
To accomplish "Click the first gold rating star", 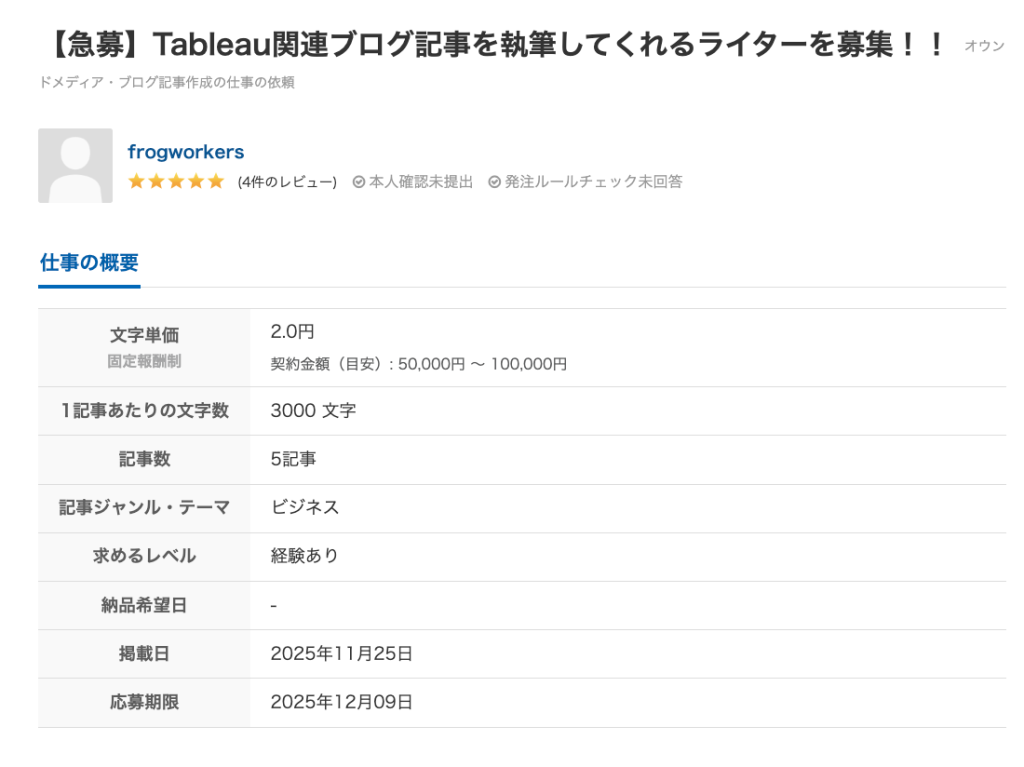I will [137, 182].
